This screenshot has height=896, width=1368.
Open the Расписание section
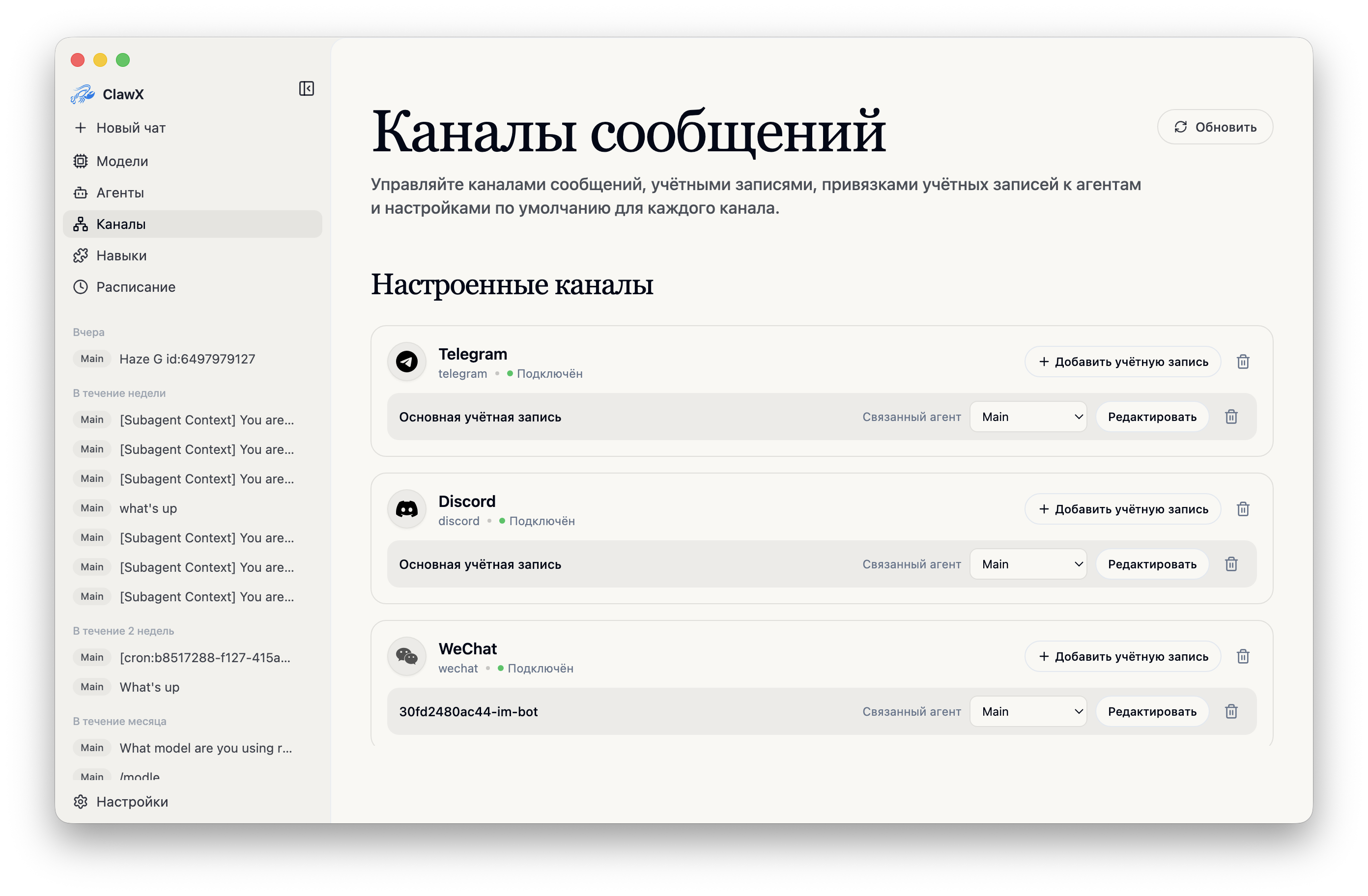192,287
